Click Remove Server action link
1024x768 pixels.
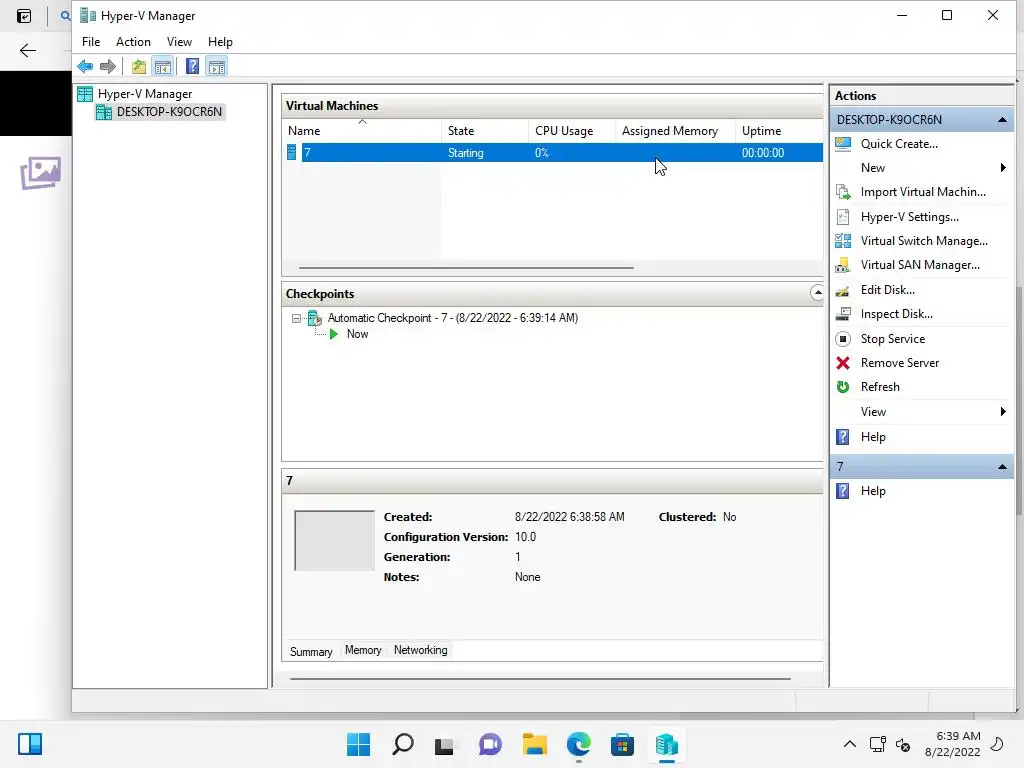point(900,363)
